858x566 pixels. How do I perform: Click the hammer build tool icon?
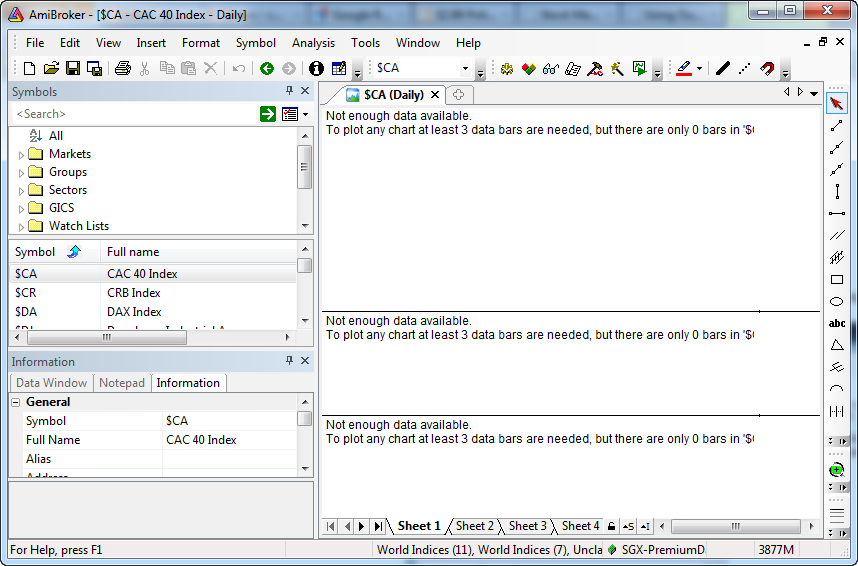point(595,68)
